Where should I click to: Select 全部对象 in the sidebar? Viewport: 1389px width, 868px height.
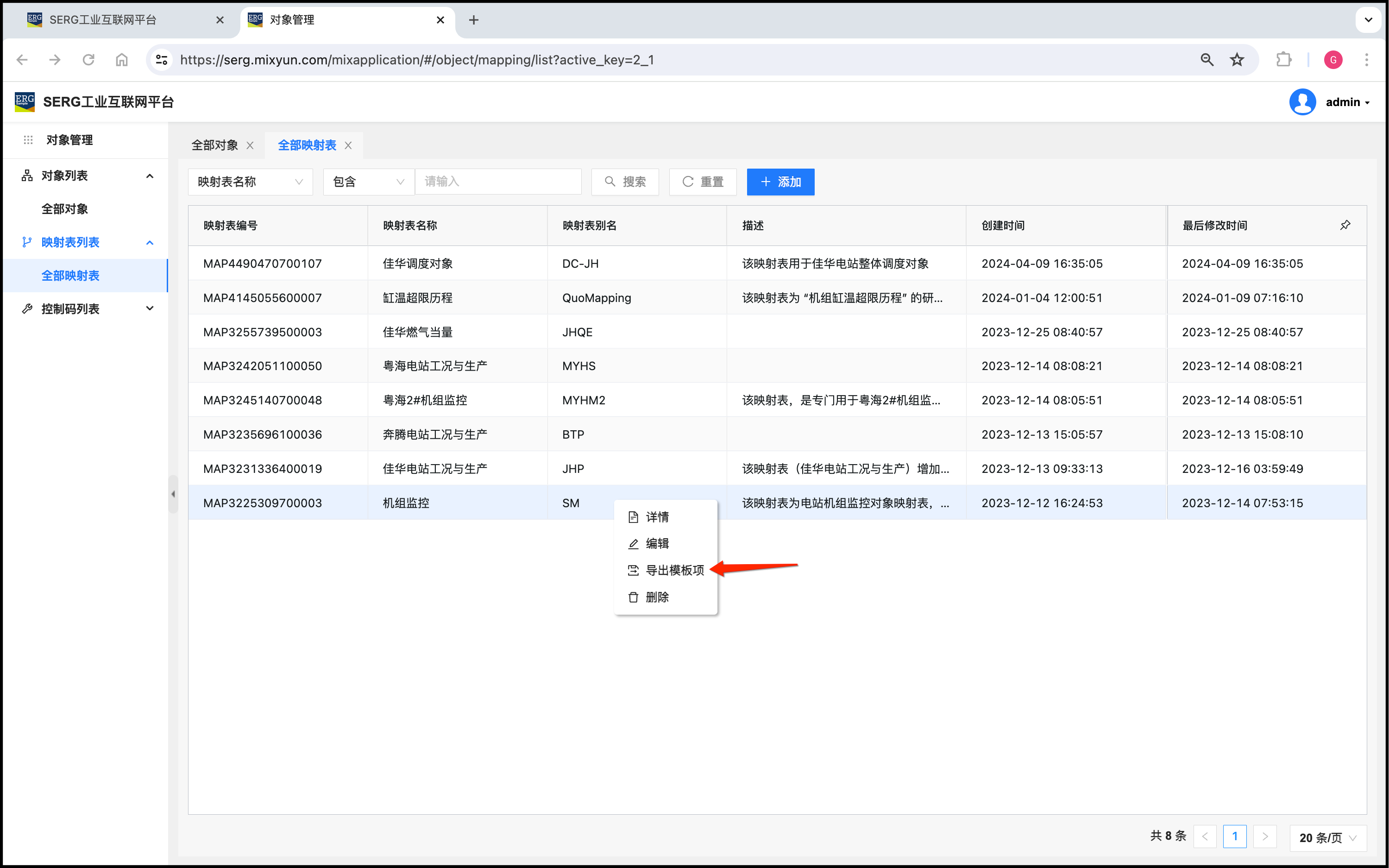(x=65, y=209)
